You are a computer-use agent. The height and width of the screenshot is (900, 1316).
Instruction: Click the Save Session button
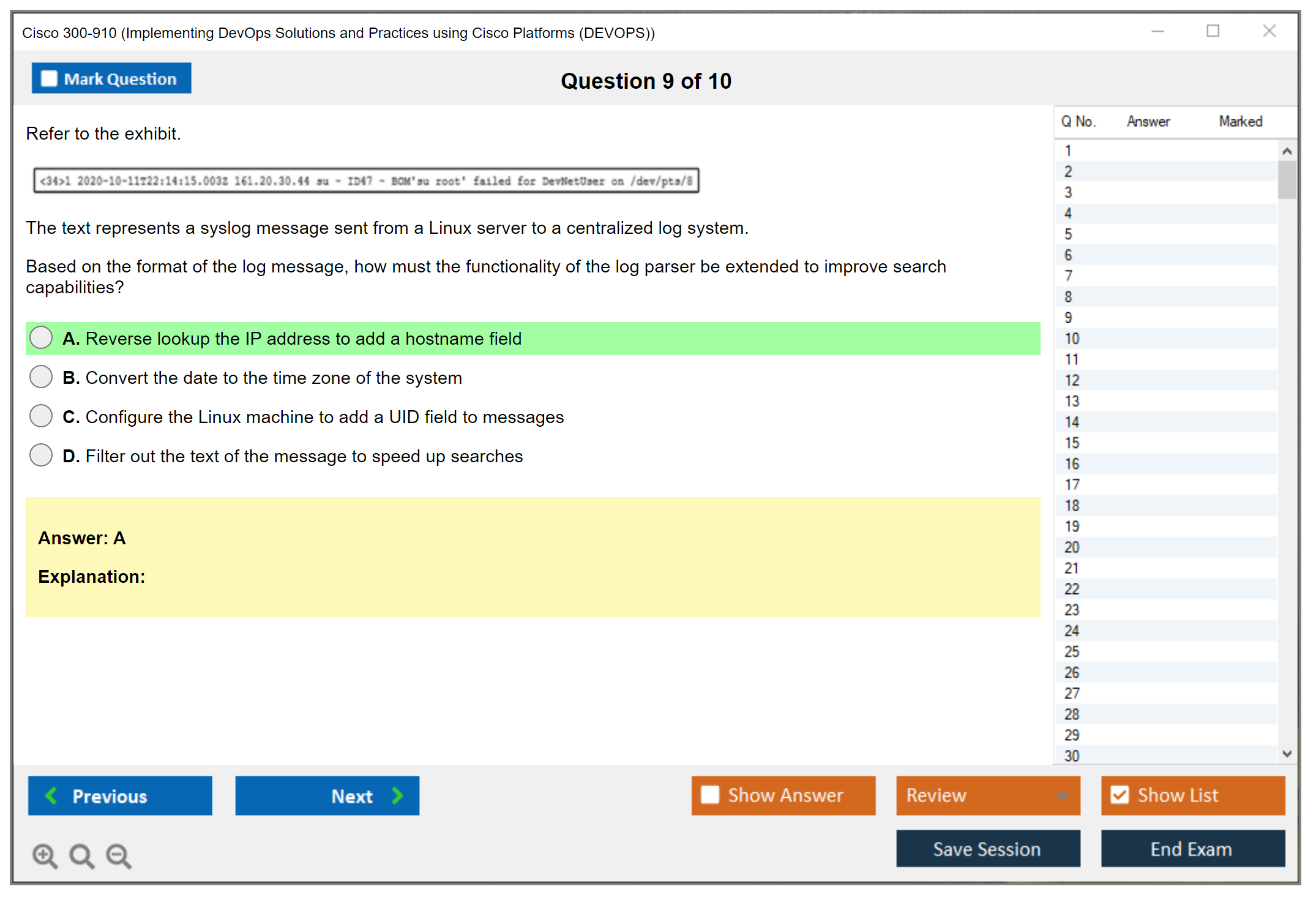pos(987,849)
